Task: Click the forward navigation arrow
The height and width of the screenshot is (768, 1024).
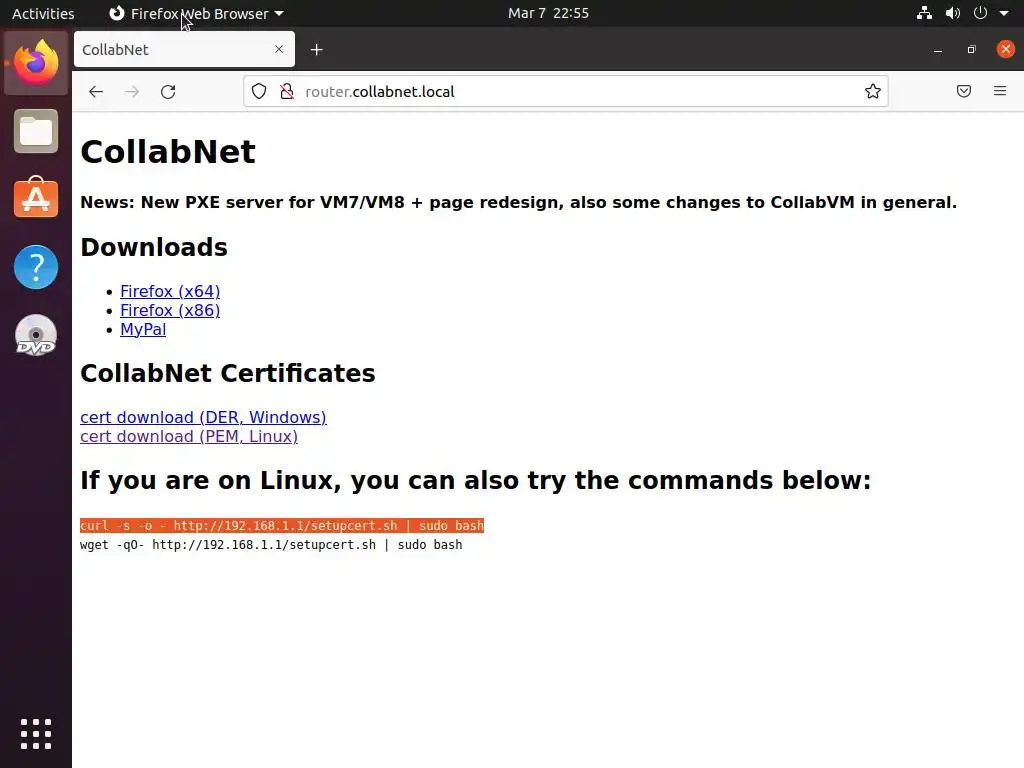Action: coord(132,91)
